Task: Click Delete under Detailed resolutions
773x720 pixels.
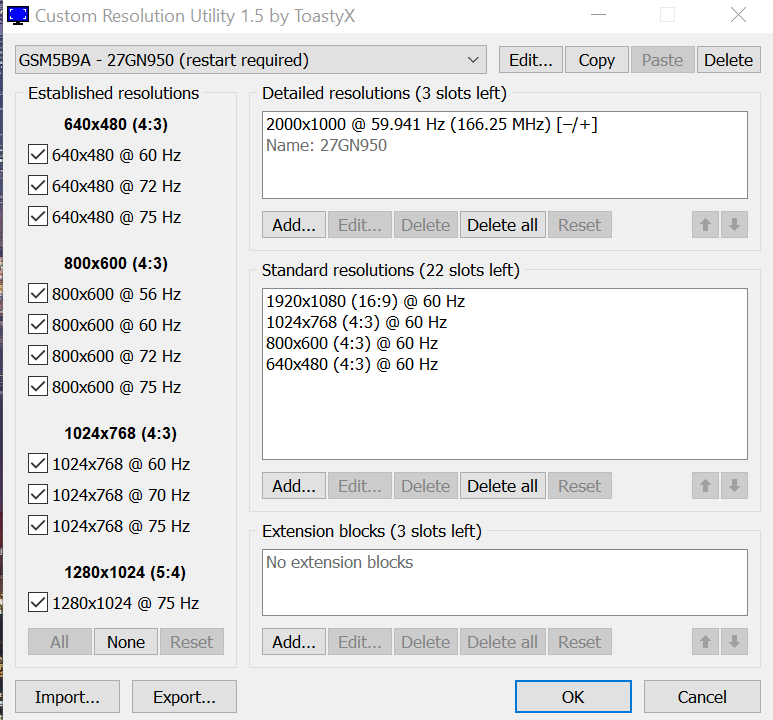Action: click(x=425, y=225)
